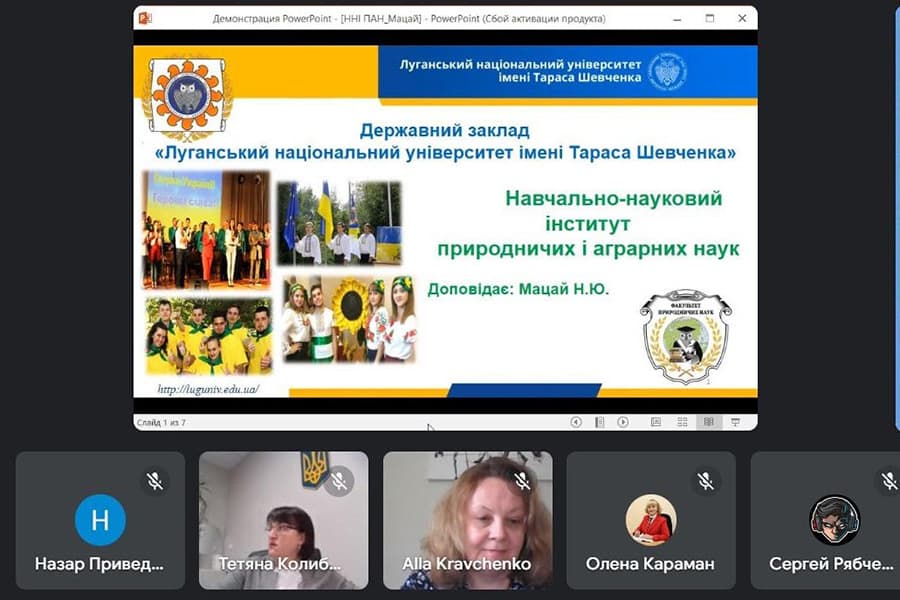Viewport: 900px width, 600px height.
Task: Click the sunflower photo with embroidered shirts
Action: 350,319
